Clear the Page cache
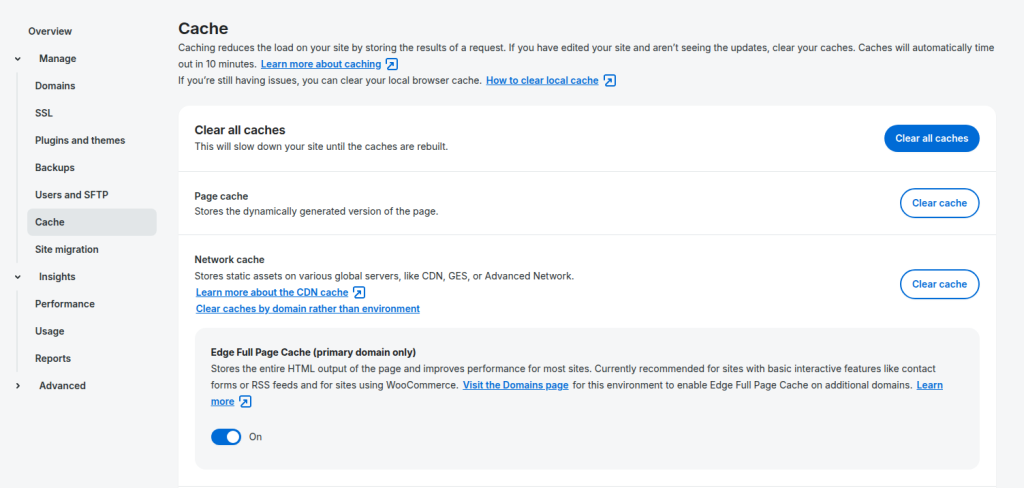This screenshot has width=1024, height=488. (x=939, y=203)
